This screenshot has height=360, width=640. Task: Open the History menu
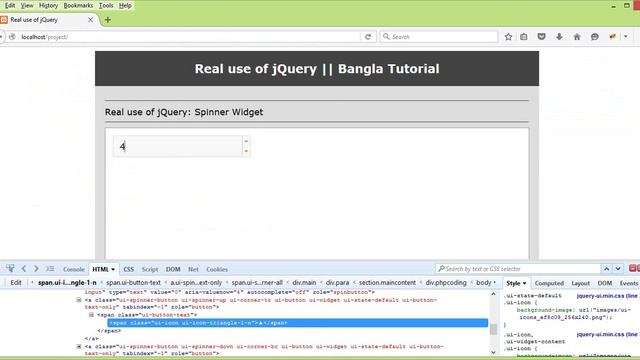[x=48, y=6]
